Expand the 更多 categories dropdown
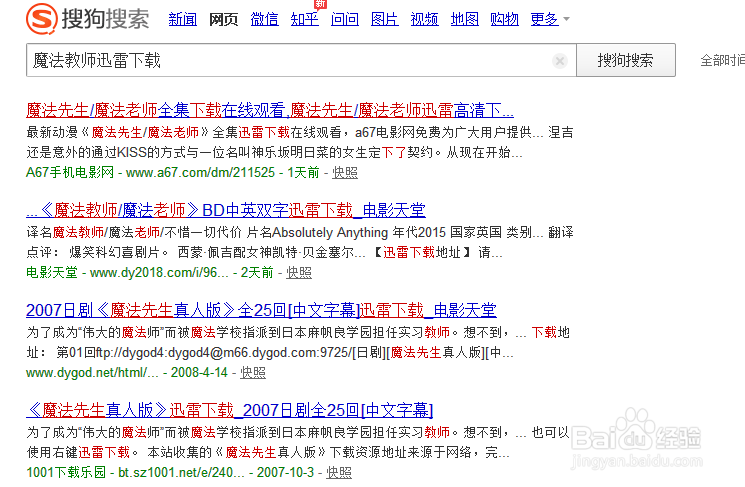The width and height of the screenshot is (745, 487). [x=550, y=19]
